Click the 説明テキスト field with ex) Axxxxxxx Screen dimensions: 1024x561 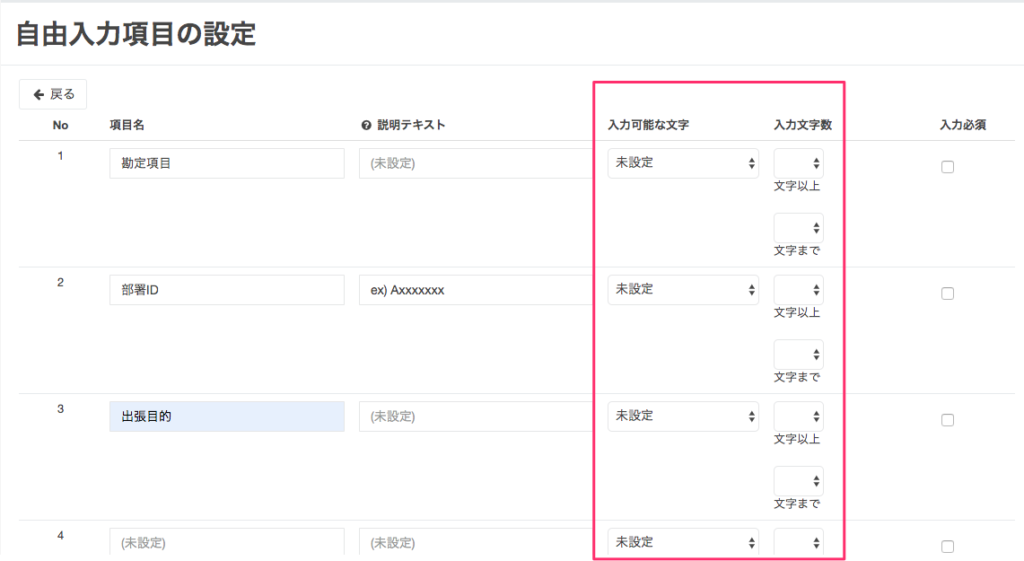476,290
